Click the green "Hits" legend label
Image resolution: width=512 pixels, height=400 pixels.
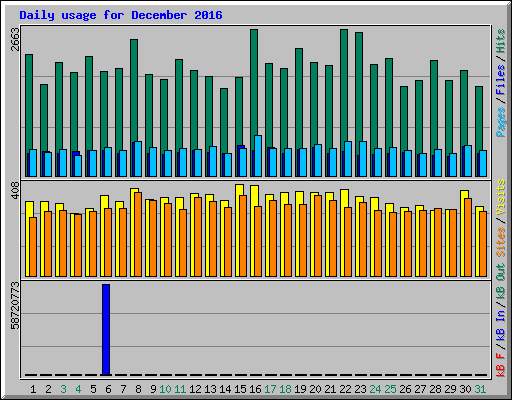[501, 41]
